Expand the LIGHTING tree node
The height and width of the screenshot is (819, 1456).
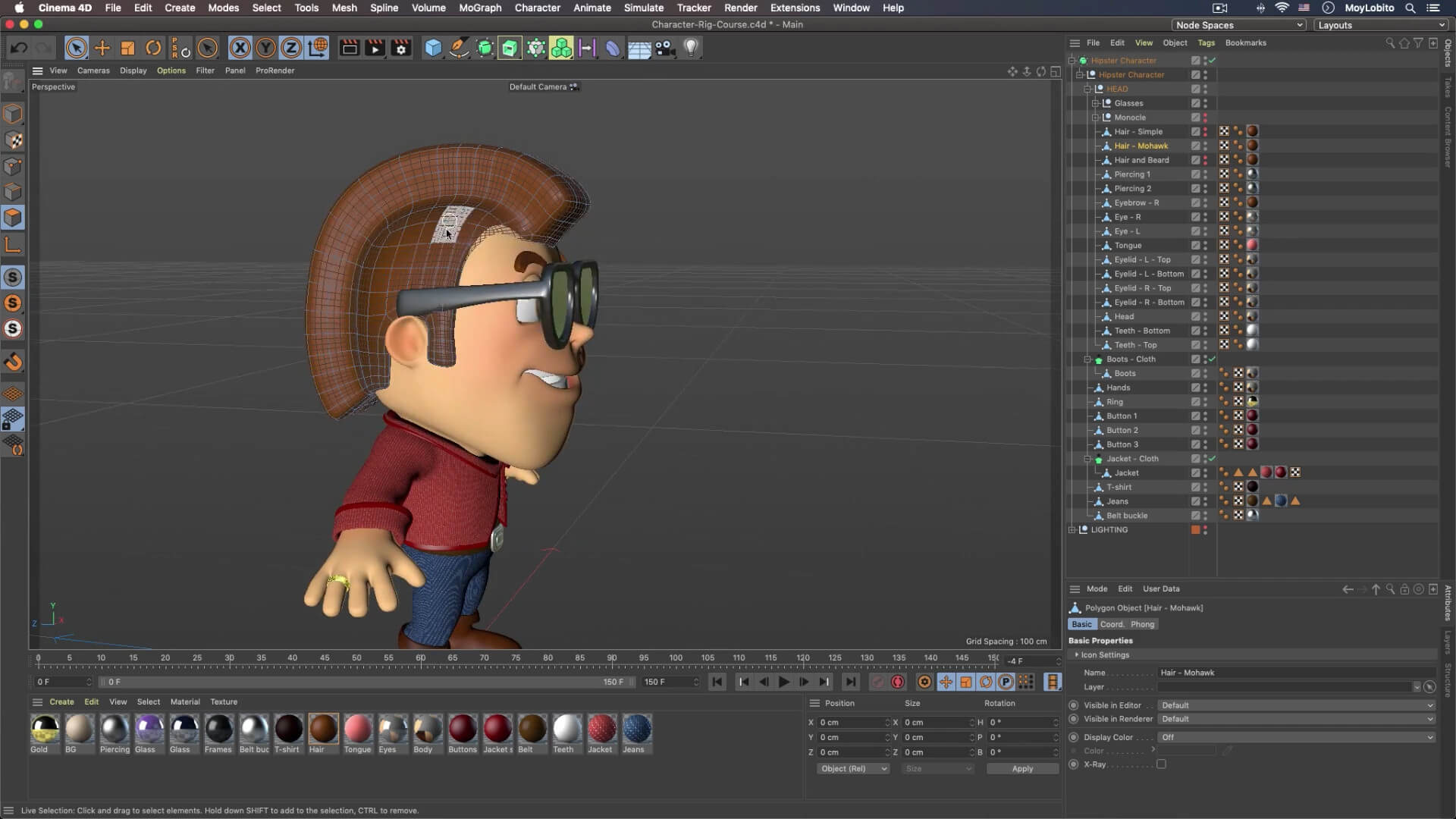[x=1072, y=530]
